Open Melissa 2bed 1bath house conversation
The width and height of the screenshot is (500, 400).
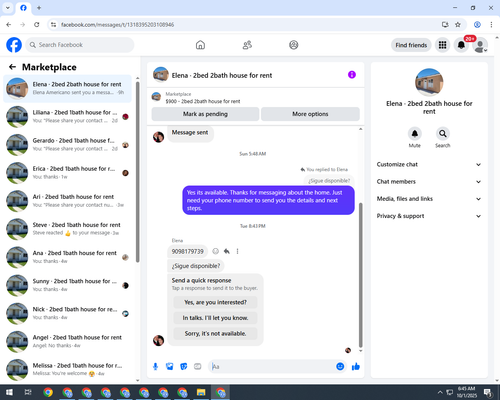[67, 369]
